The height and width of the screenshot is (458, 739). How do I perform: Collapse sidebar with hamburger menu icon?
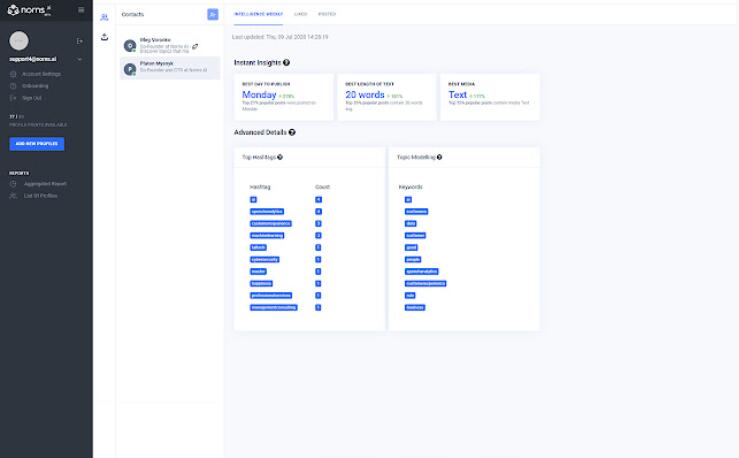coord(81,9)
